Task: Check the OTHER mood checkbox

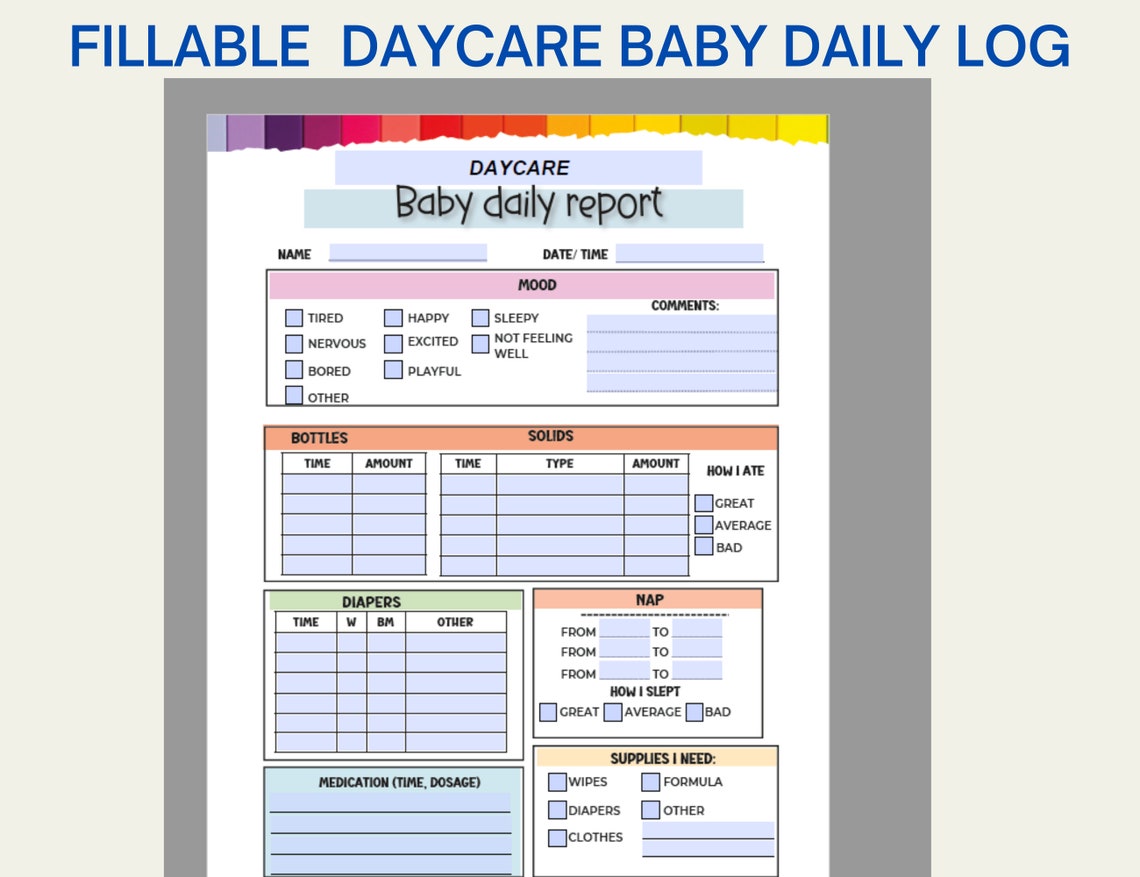Action: tap(294, 393)
